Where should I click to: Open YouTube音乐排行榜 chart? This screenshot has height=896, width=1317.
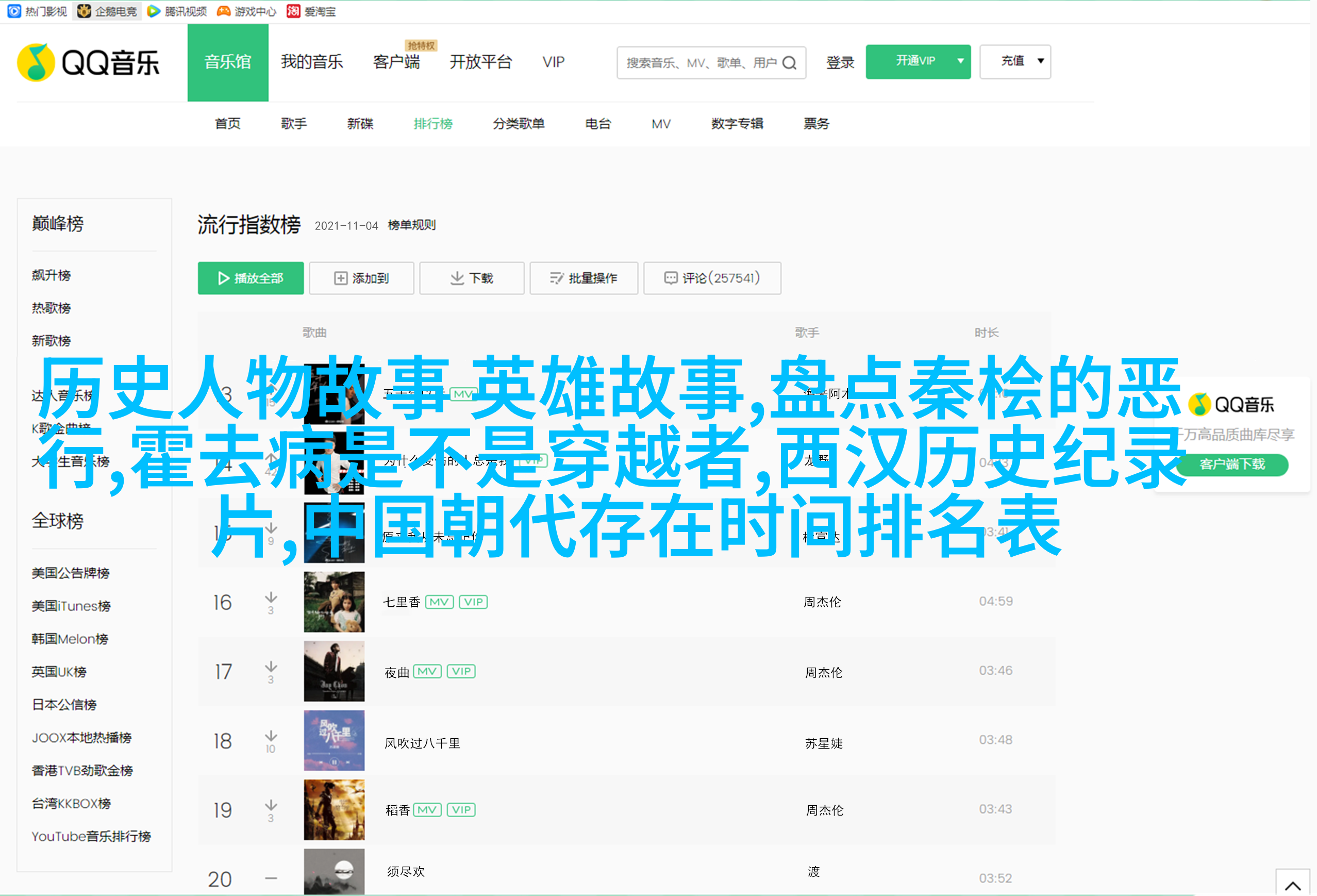(91, 836)
